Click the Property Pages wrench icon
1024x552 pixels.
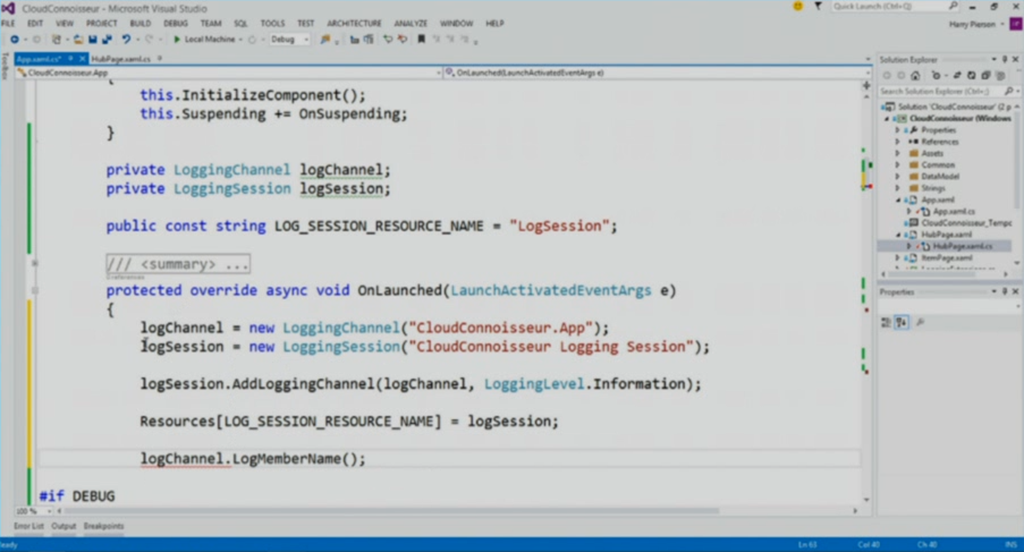tap(920, 322)
